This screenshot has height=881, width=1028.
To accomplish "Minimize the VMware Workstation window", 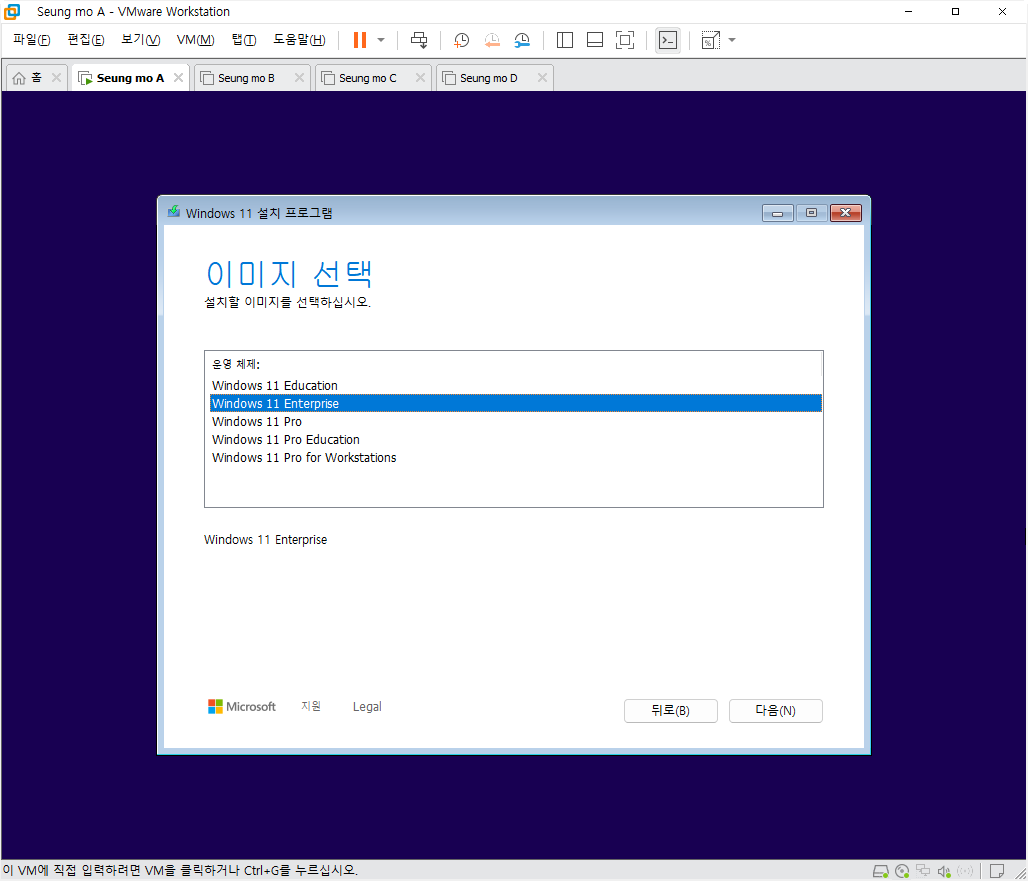I will (x=908, y=12).
